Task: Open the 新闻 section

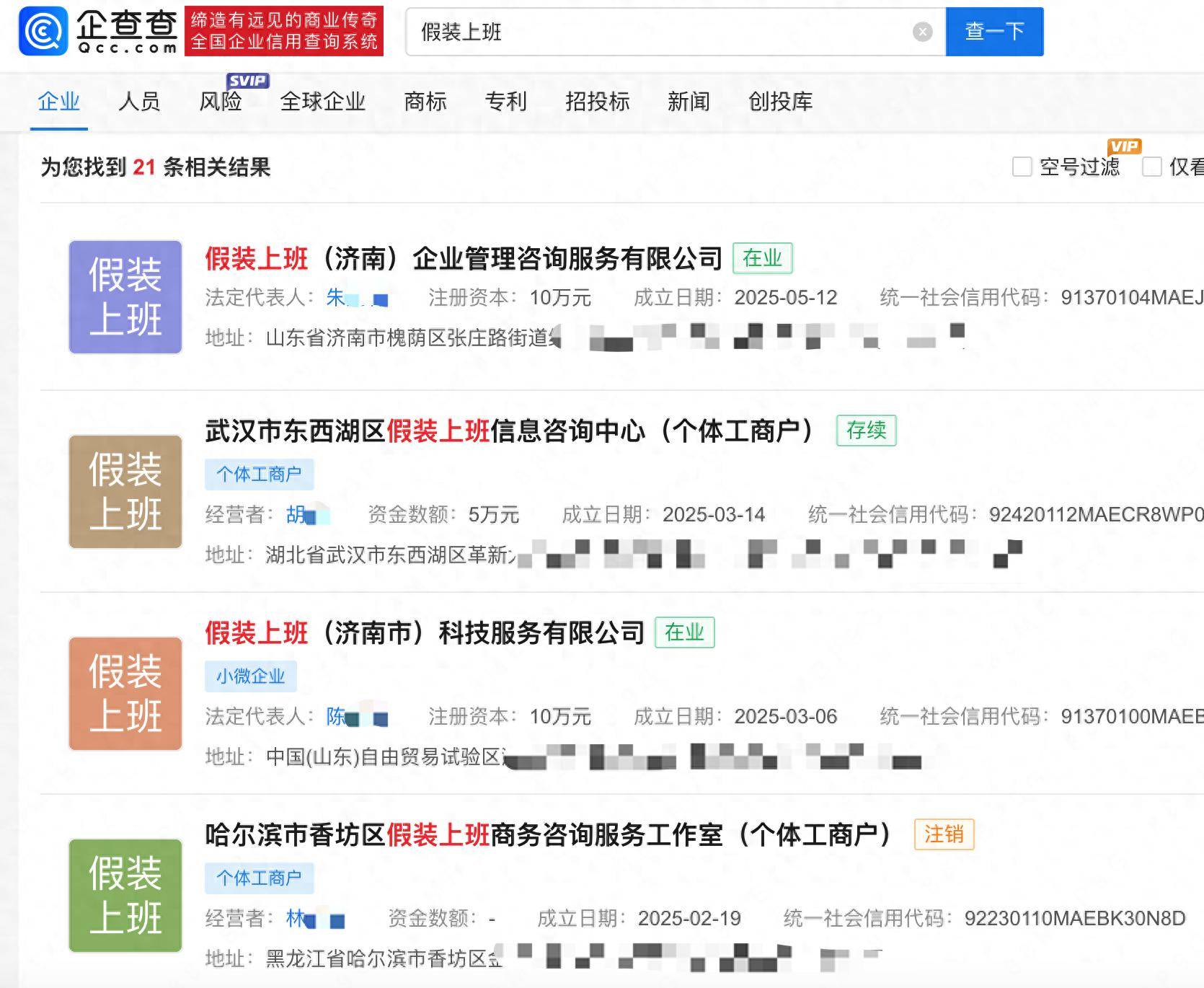Action: [x=689, y=102]
